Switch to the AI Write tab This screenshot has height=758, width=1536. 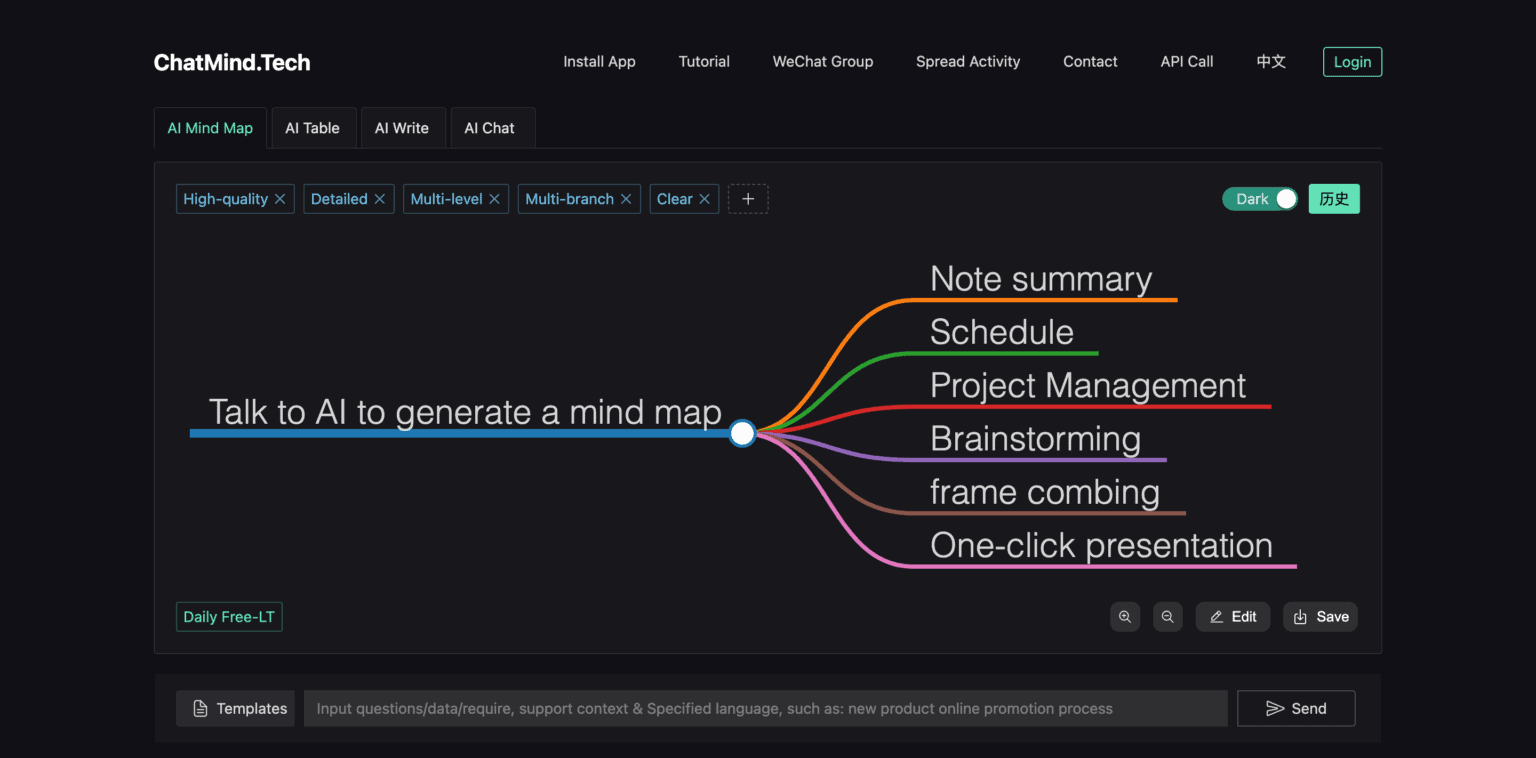pos(402,128)
